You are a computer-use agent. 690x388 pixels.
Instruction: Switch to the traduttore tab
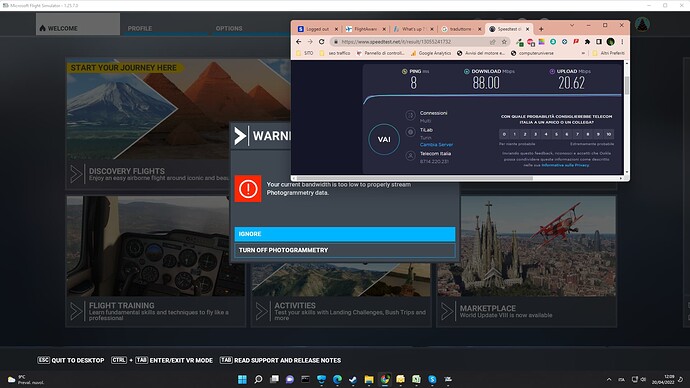coord(461,29)
